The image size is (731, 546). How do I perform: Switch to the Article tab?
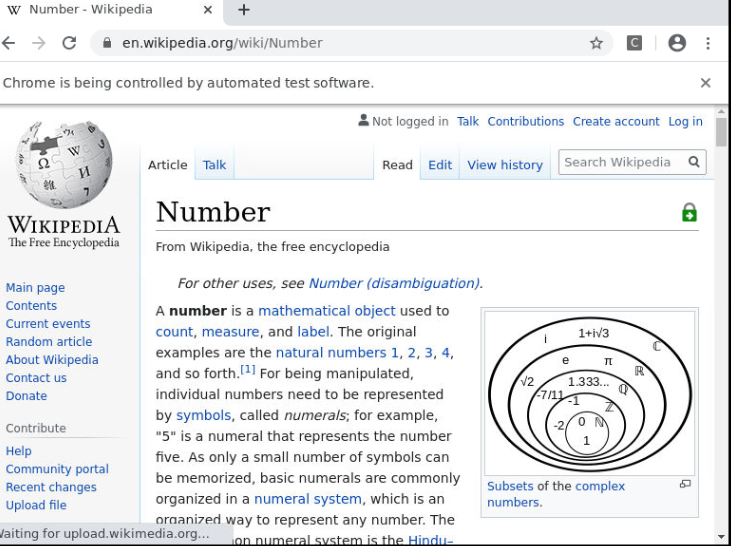(167, 165)
